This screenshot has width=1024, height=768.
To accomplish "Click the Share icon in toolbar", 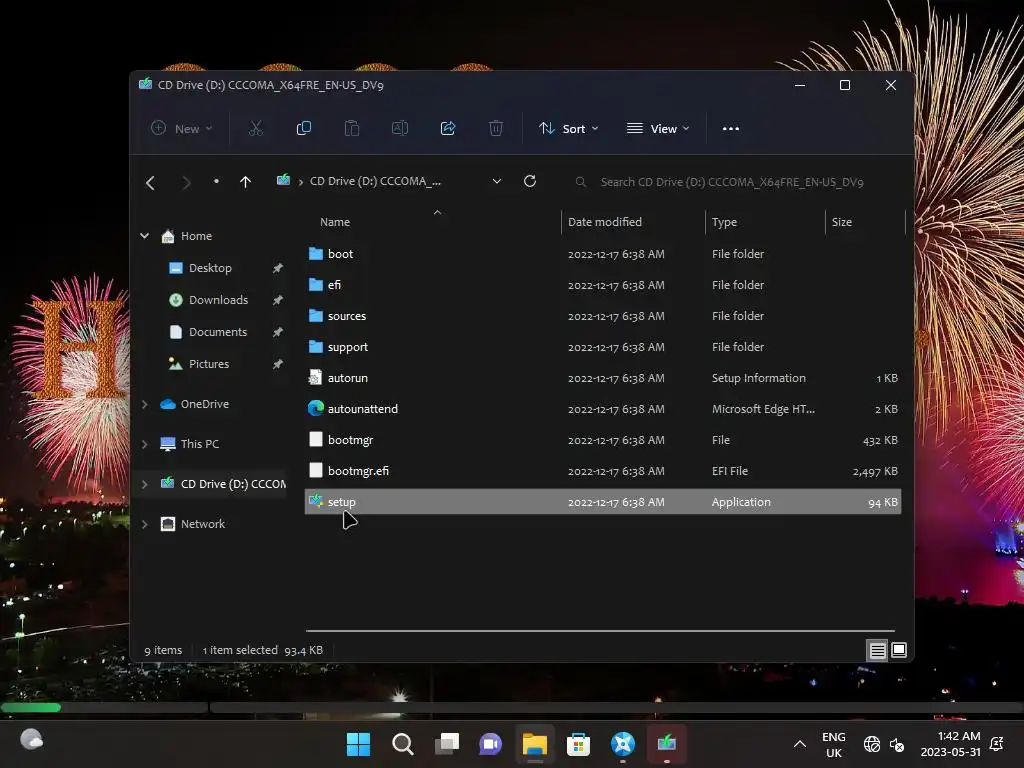I will (448, 129).
